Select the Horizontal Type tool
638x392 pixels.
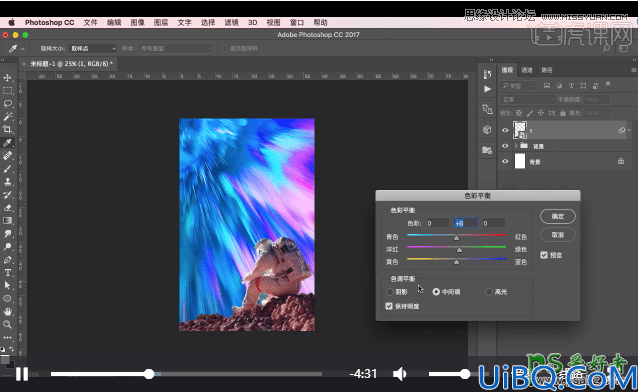click(x=7, y=273)
